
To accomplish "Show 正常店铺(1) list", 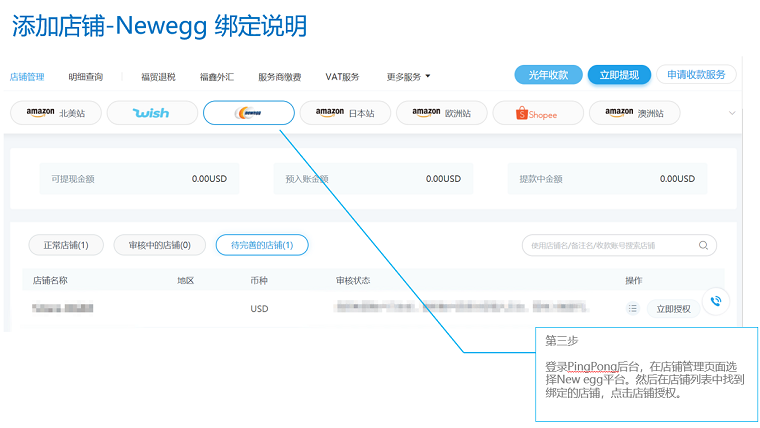I will coord(66,245).
